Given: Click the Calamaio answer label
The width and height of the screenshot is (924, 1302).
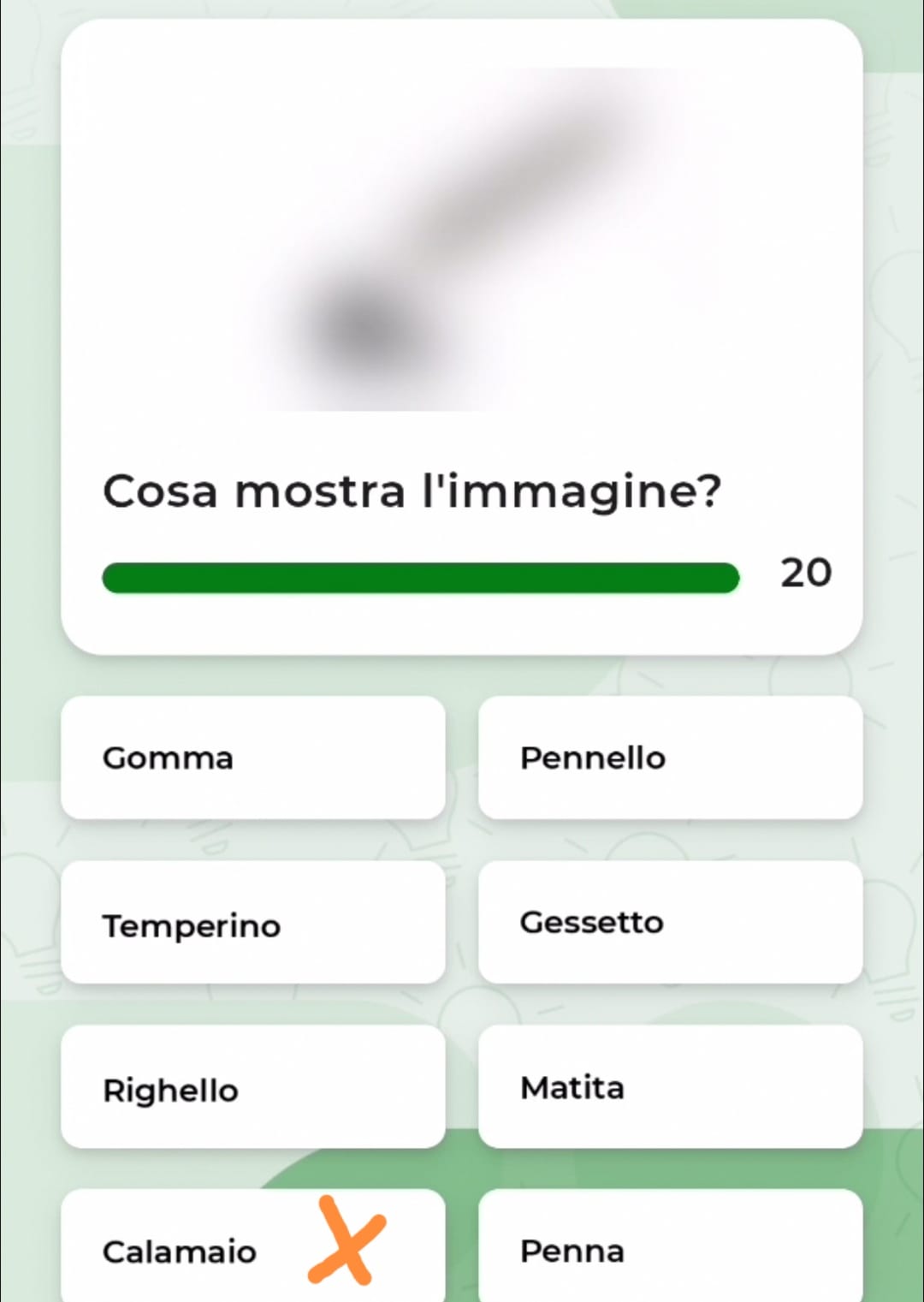Looking at the screenshot, I should coord(180,1251).
